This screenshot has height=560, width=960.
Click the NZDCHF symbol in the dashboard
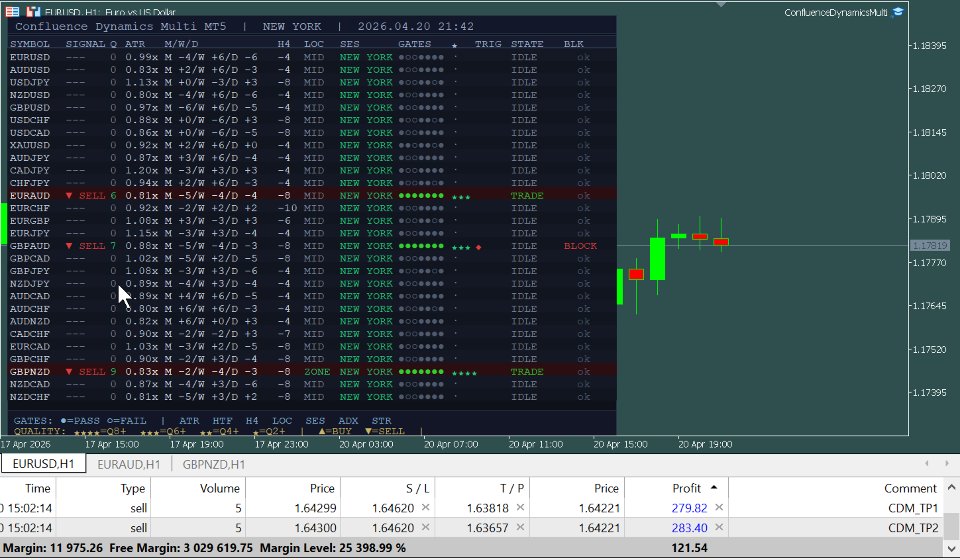click(x=30, y=397)
